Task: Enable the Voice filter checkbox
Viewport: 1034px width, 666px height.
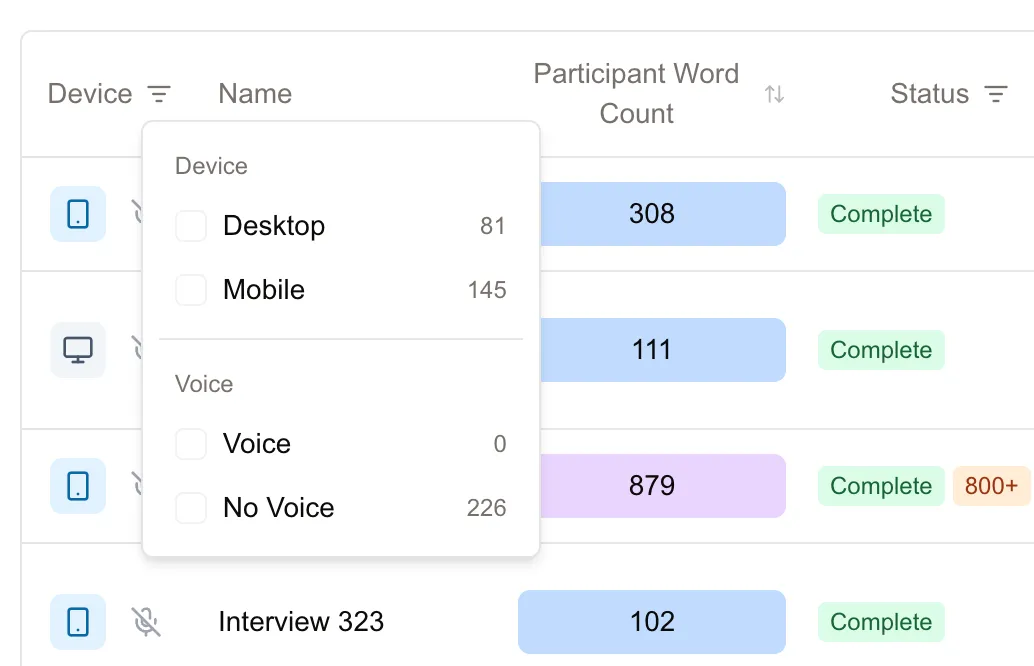Action: pos(191,444)
